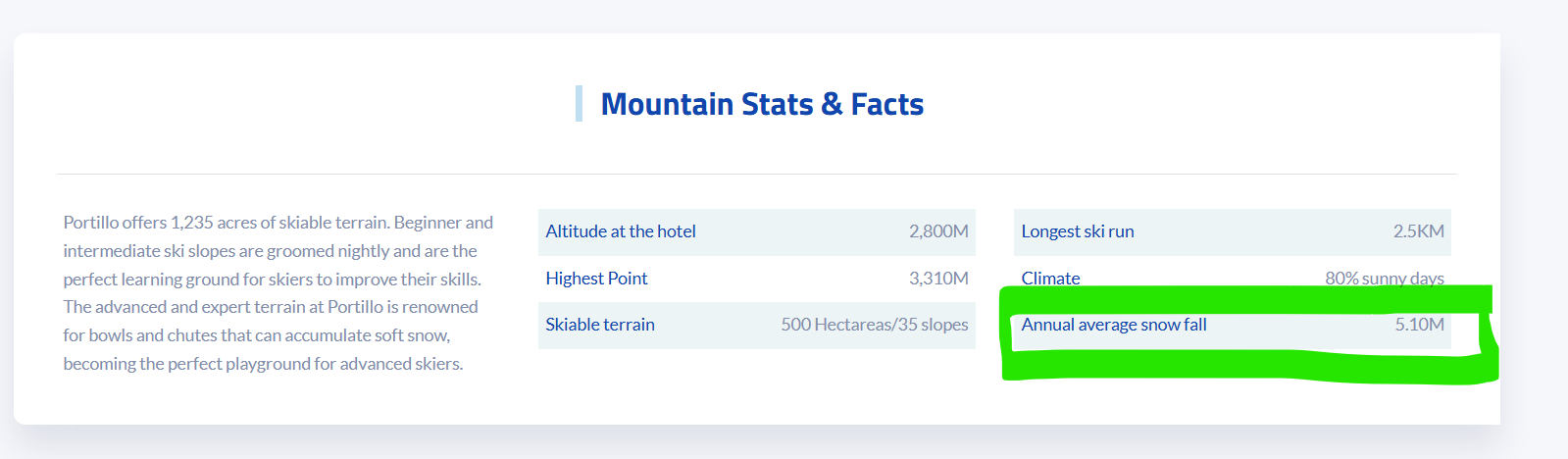Image resolution: width=1568 pixels, height=459 pixels.
Task: Click the 5.10M snow fall value
Action: pos(1420,325)
